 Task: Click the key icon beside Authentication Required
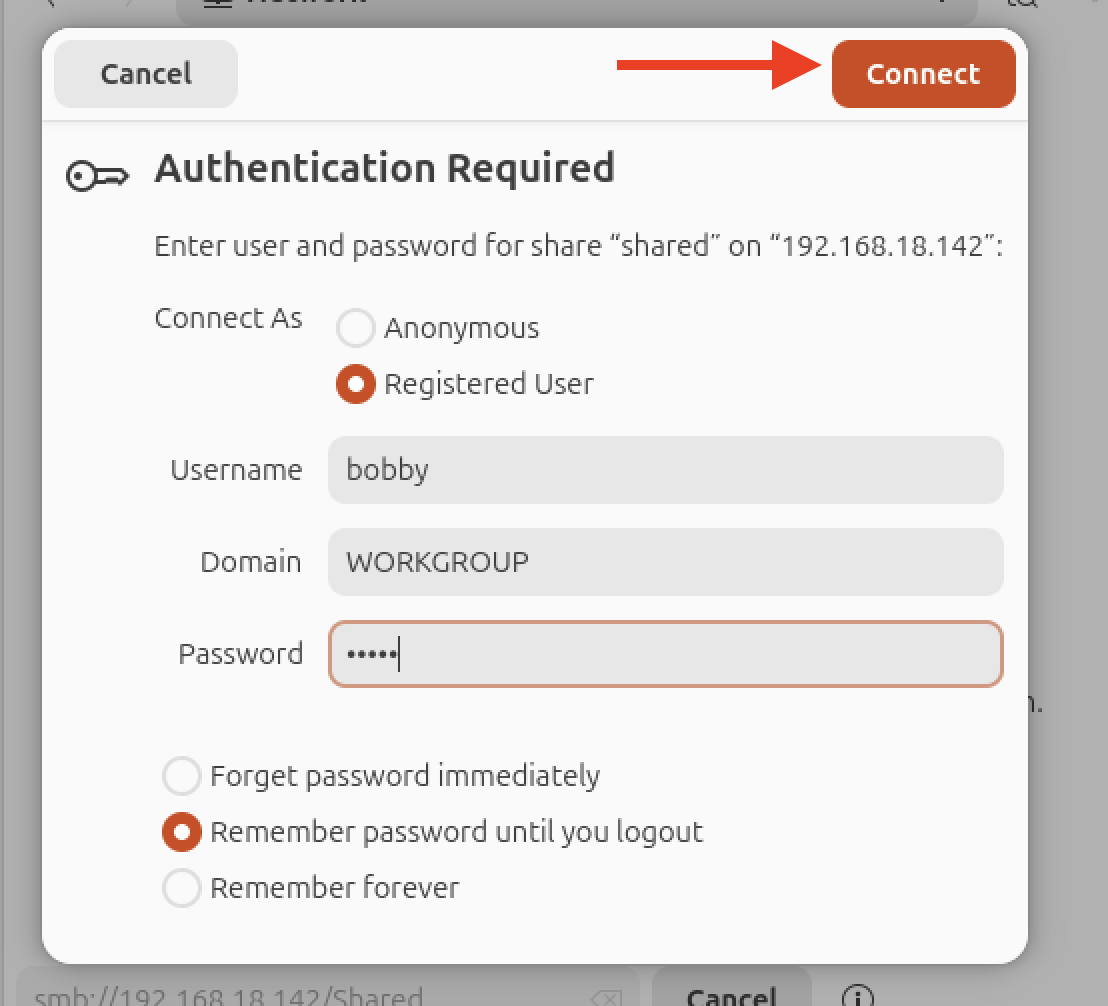pyautogui.click(x=98, y=176)
